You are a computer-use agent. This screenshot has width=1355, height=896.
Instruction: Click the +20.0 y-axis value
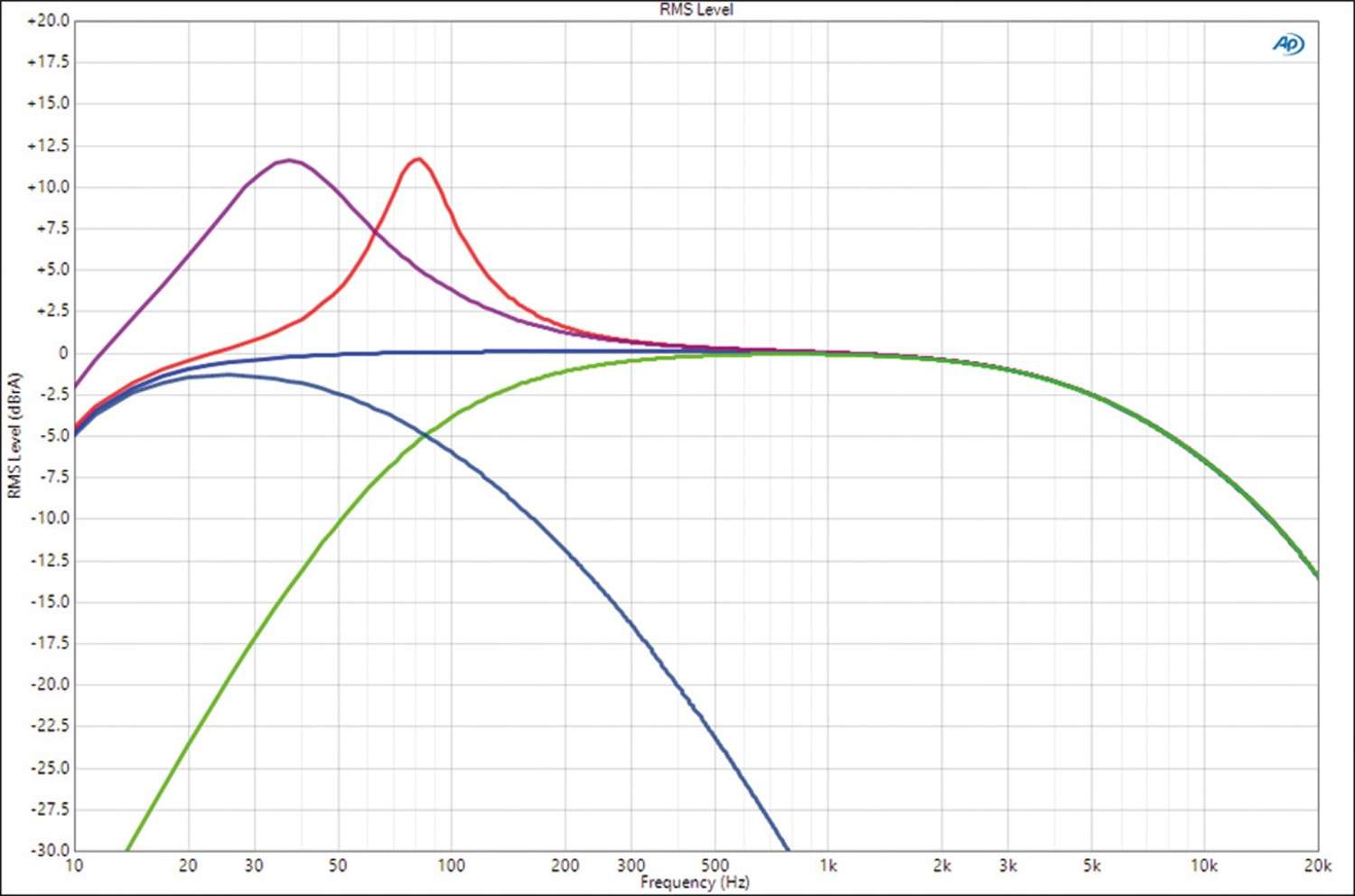[x=48, y=21]
